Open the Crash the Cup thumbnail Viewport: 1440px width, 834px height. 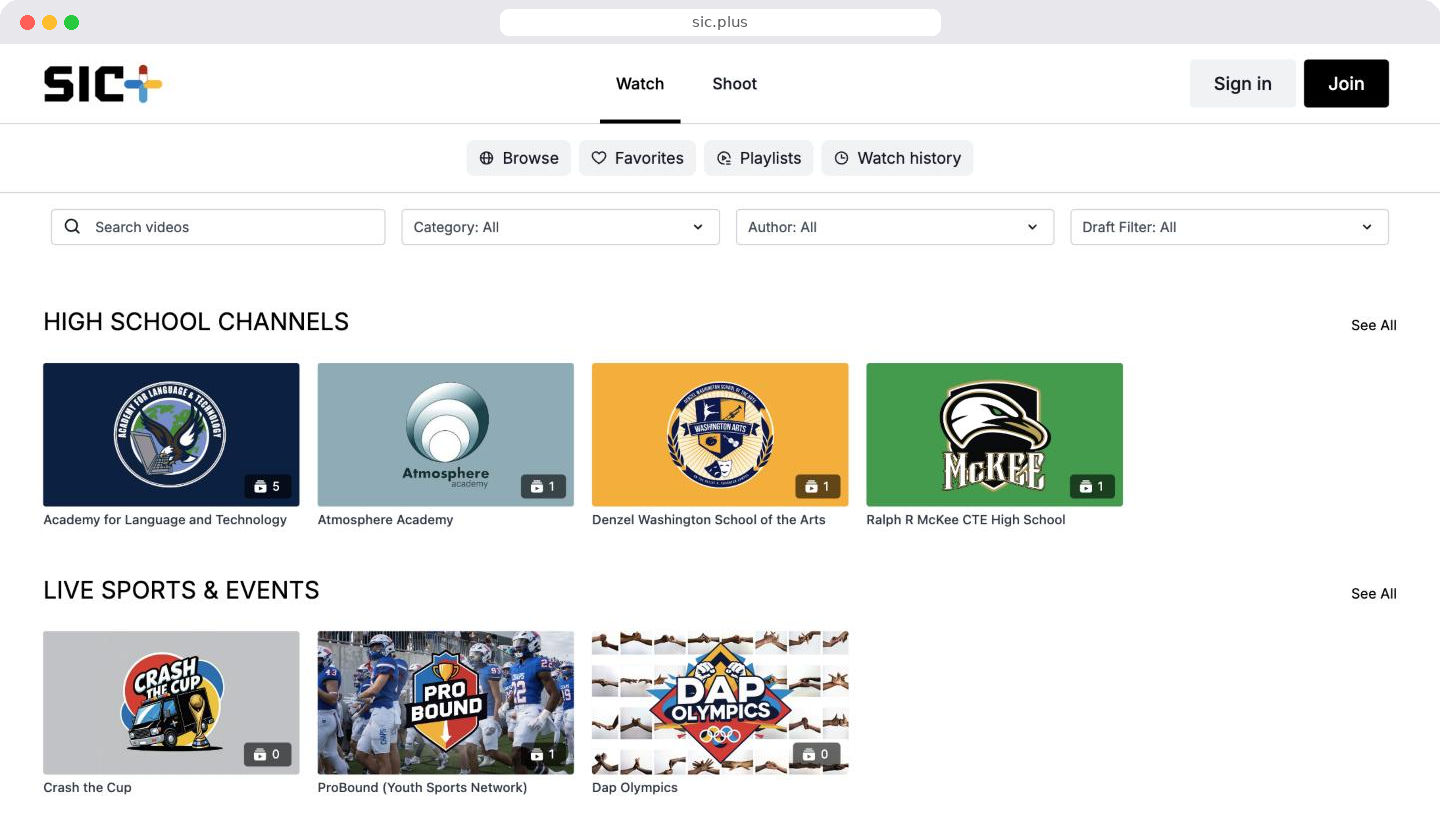(171, 703)
